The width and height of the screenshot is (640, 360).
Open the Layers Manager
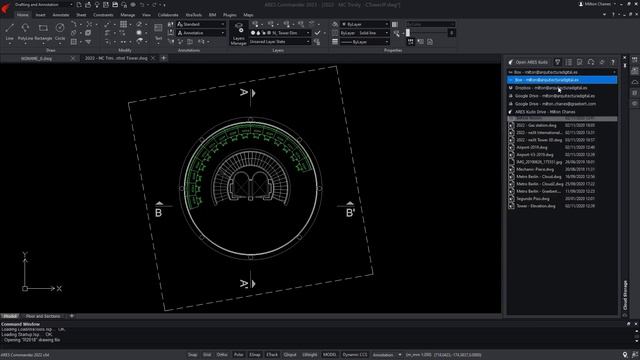coord(238,33)
